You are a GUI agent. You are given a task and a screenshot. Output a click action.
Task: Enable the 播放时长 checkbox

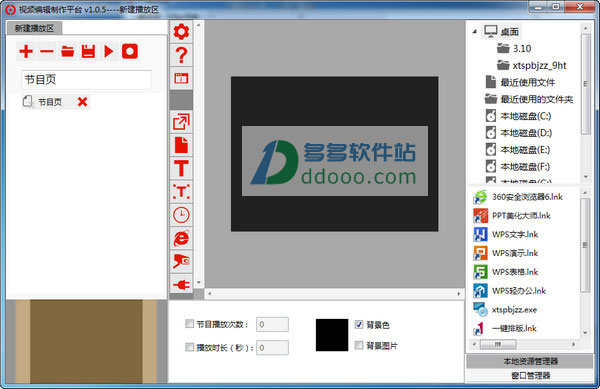pyautogui.click(x=189, y=347)
